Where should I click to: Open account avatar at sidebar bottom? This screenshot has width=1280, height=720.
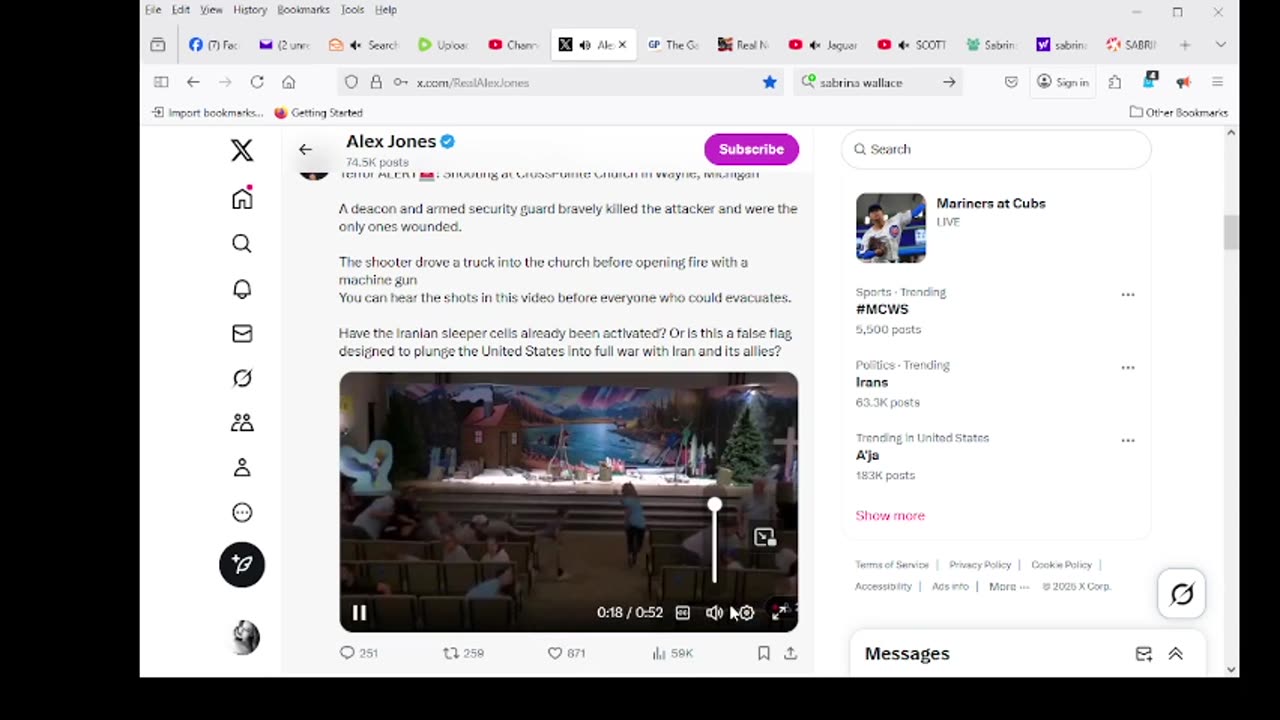pyautogui.click(x=245, y=637)
